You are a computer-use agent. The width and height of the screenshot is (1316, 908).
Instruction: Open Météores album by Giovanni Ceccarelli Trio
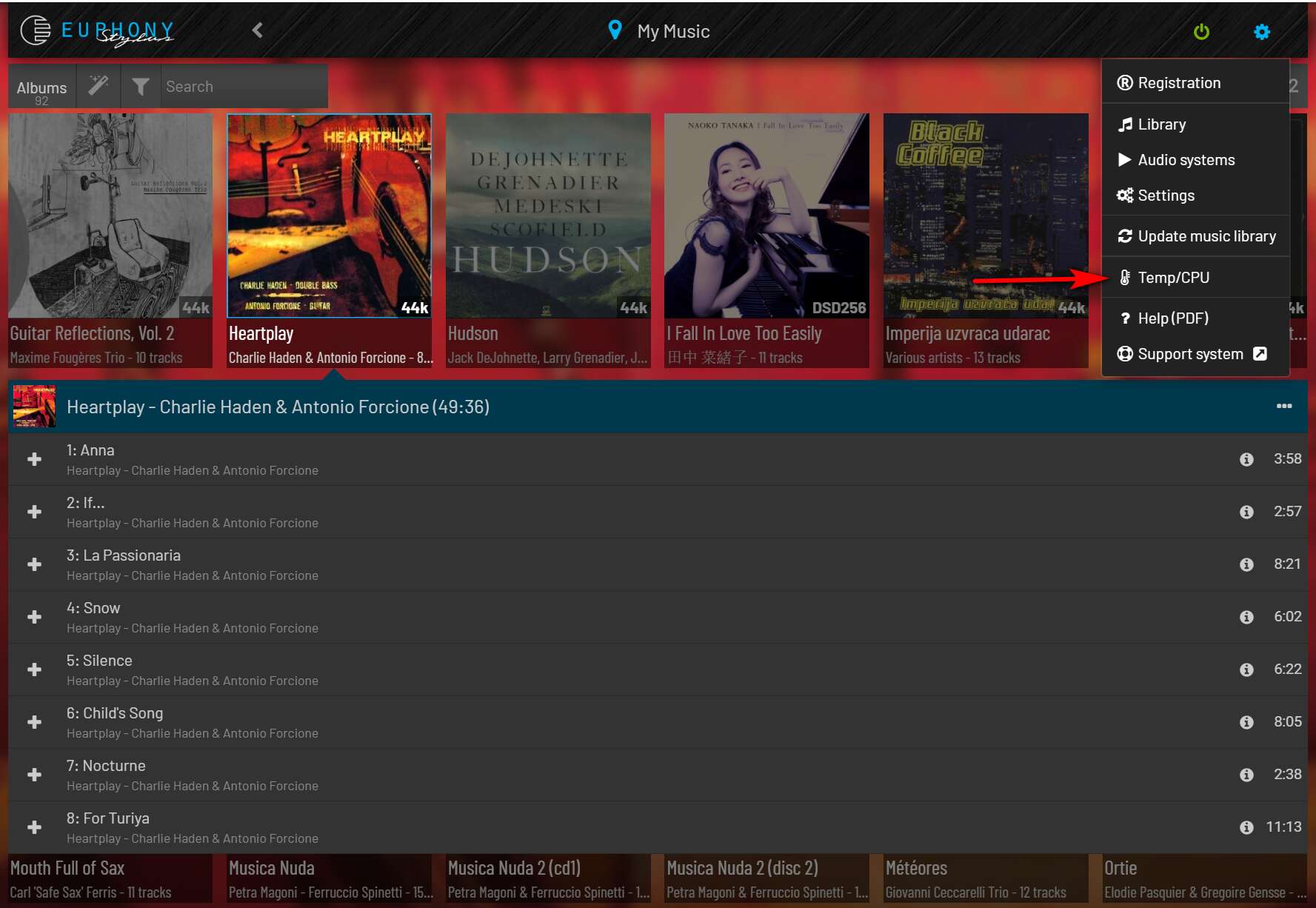pyautogui.click(x=986, y=879)
